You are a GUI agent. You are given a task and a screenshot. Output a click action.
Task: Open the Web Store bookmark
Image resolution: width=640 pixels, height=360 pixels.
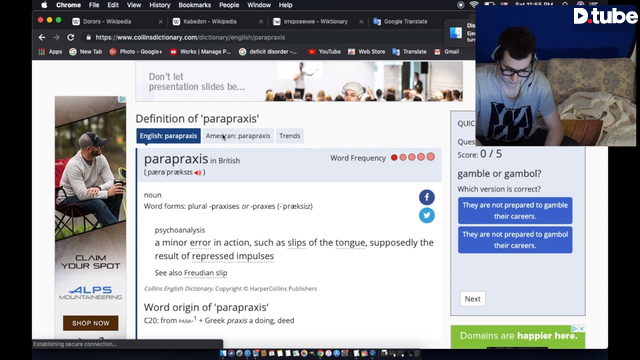click(x=367, y=52)
